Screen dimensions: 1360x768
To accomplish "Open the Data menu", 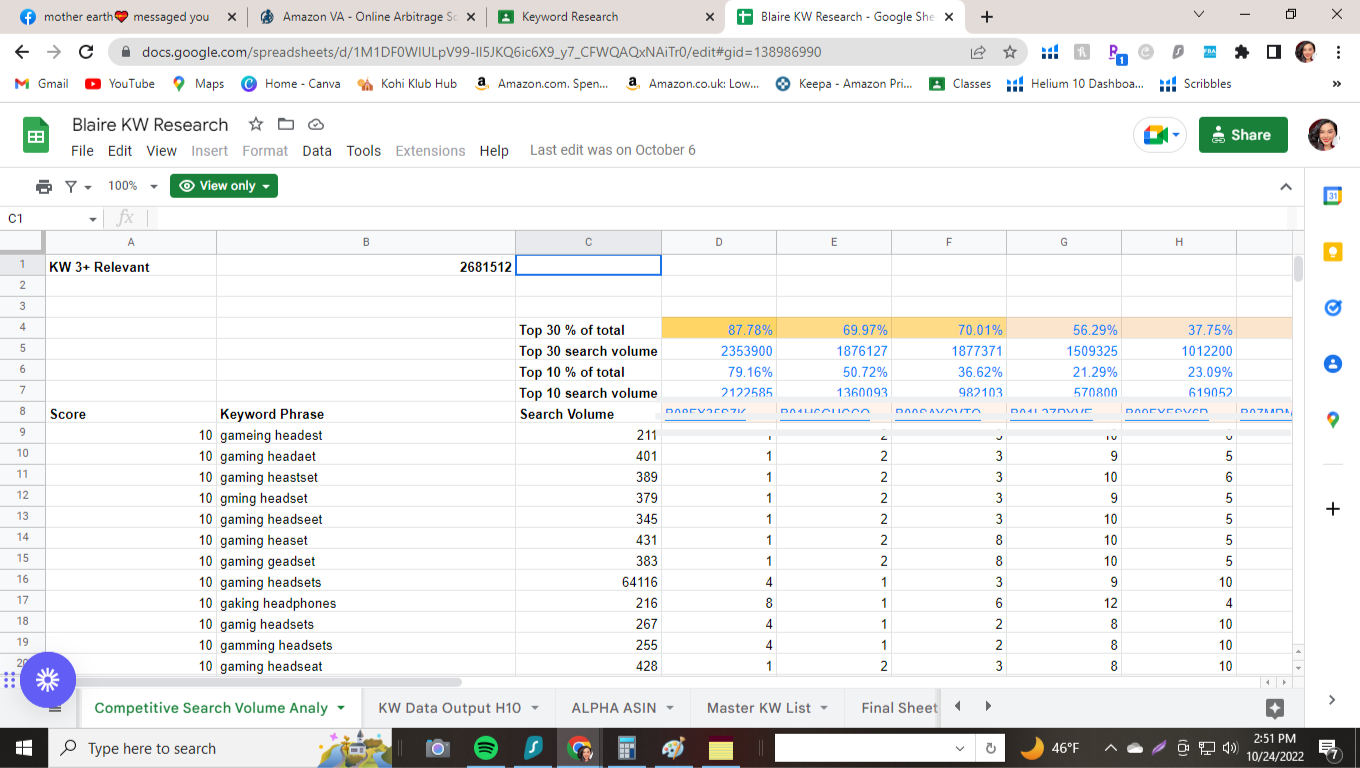I will [x=317, y=151].
